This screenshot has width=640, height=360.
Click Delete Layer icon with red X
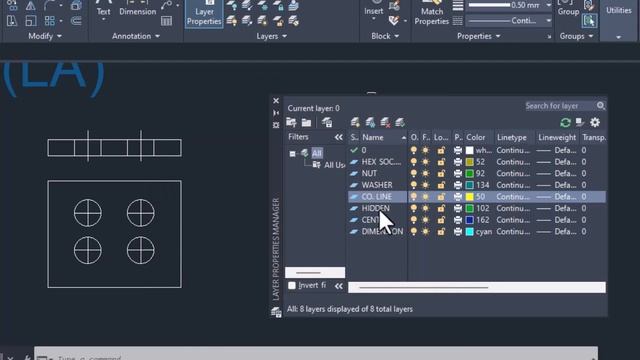(385, 122)
